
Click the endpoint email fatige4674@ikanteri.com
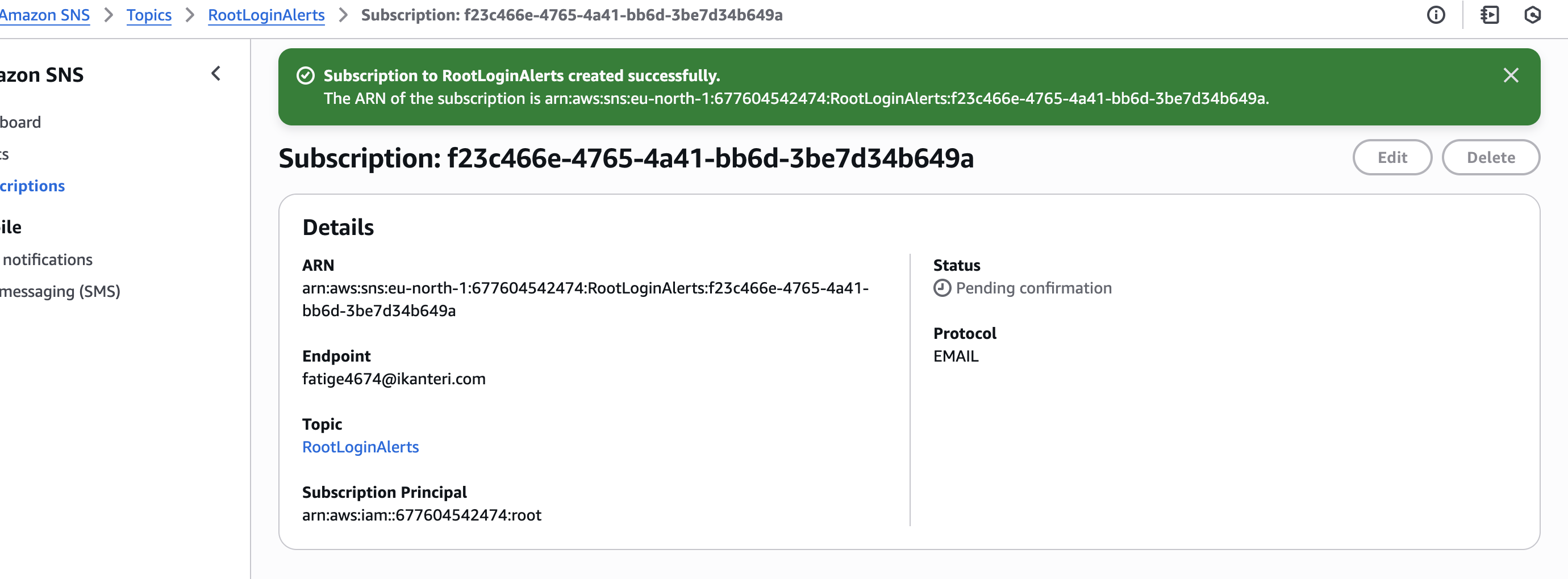(x=394, y=379)
